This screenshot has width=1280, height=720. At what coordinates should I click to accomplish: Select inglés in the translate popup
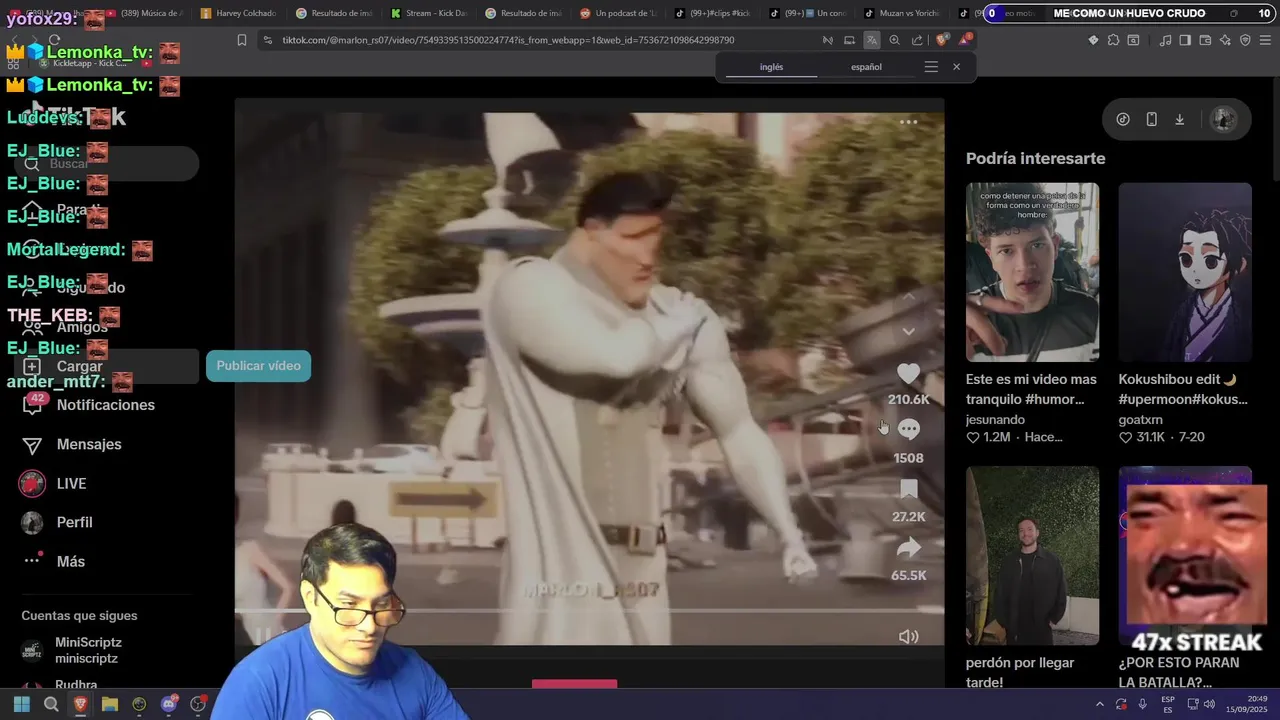(x=771, y=67)
